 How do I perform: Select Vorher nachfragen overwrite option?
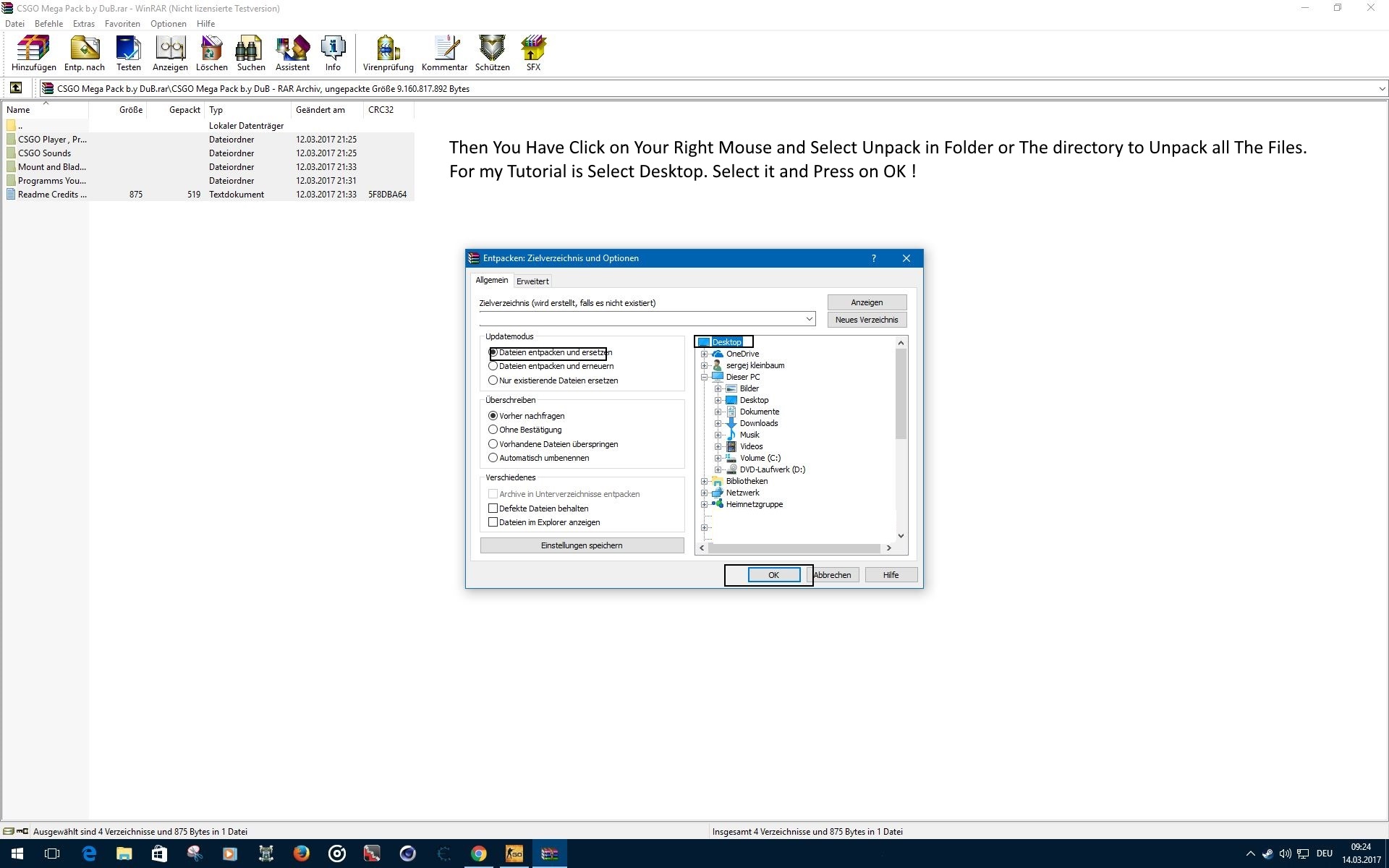(527, 416)
